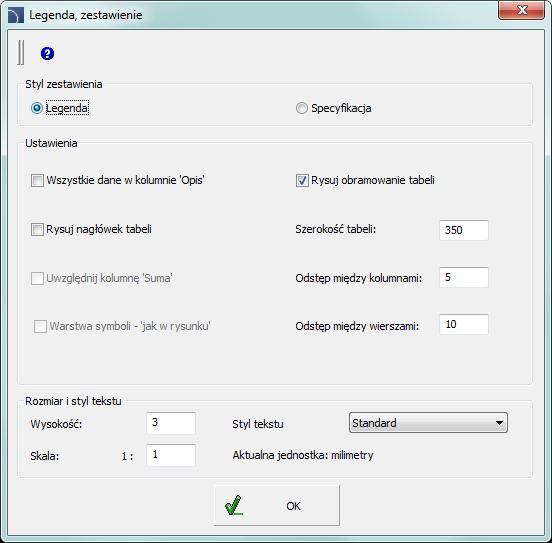Viewport: 552px width, 543px height.
Task: Focus the Szerokość tabeli field
Action: click(464, 230)
